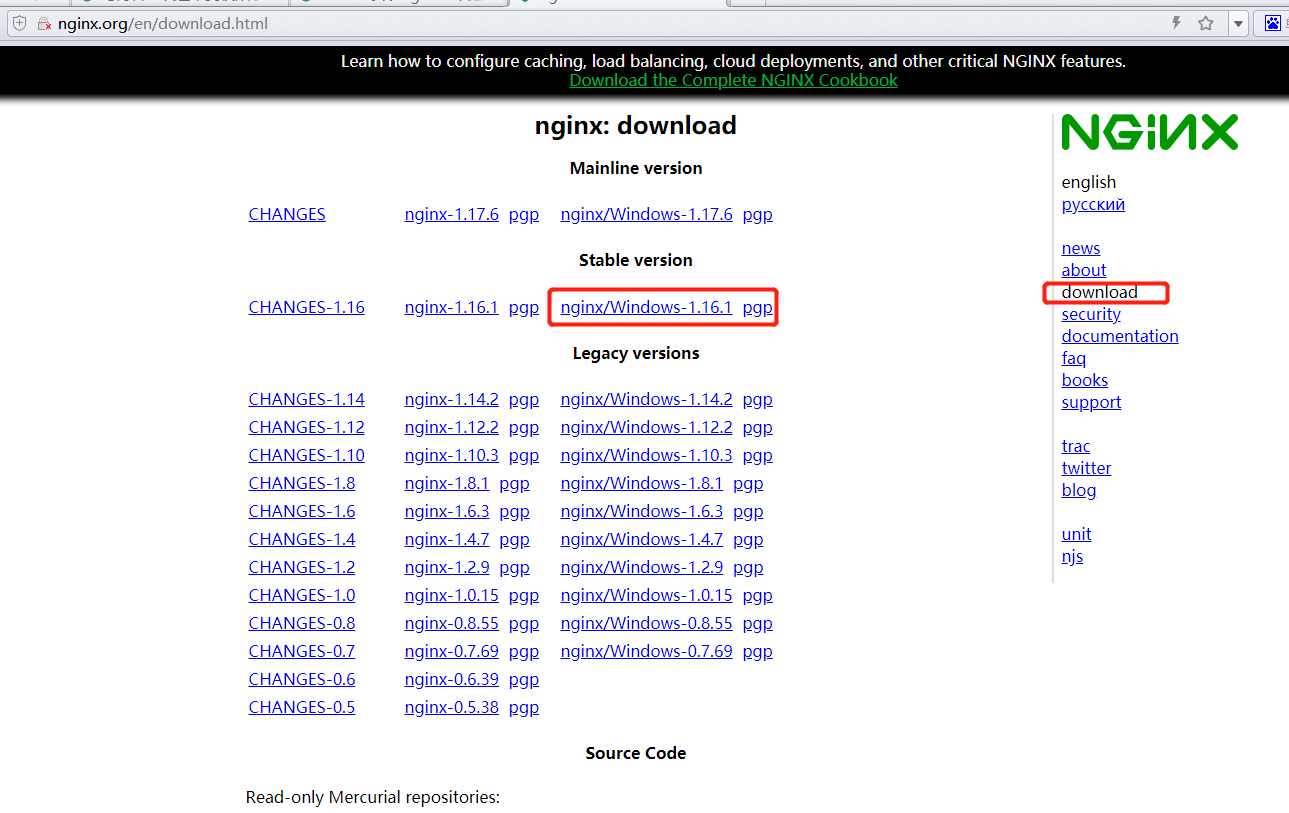Download nginx/Windows-1.16.1 stable
1289x813 pixels.
tap(646, 307)
